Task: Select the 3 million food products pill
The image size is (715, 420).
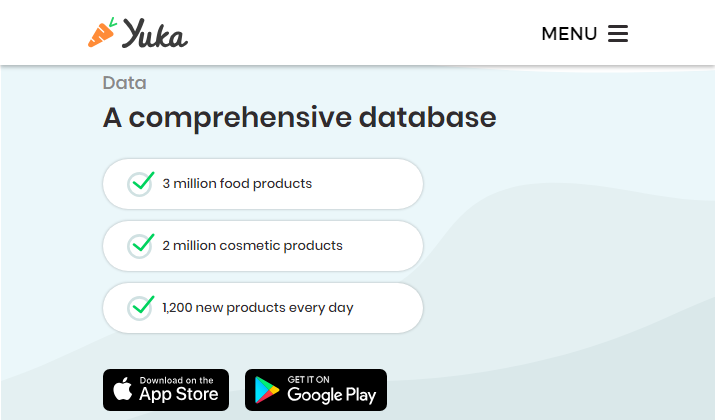Action: click(x=263, y=184)
